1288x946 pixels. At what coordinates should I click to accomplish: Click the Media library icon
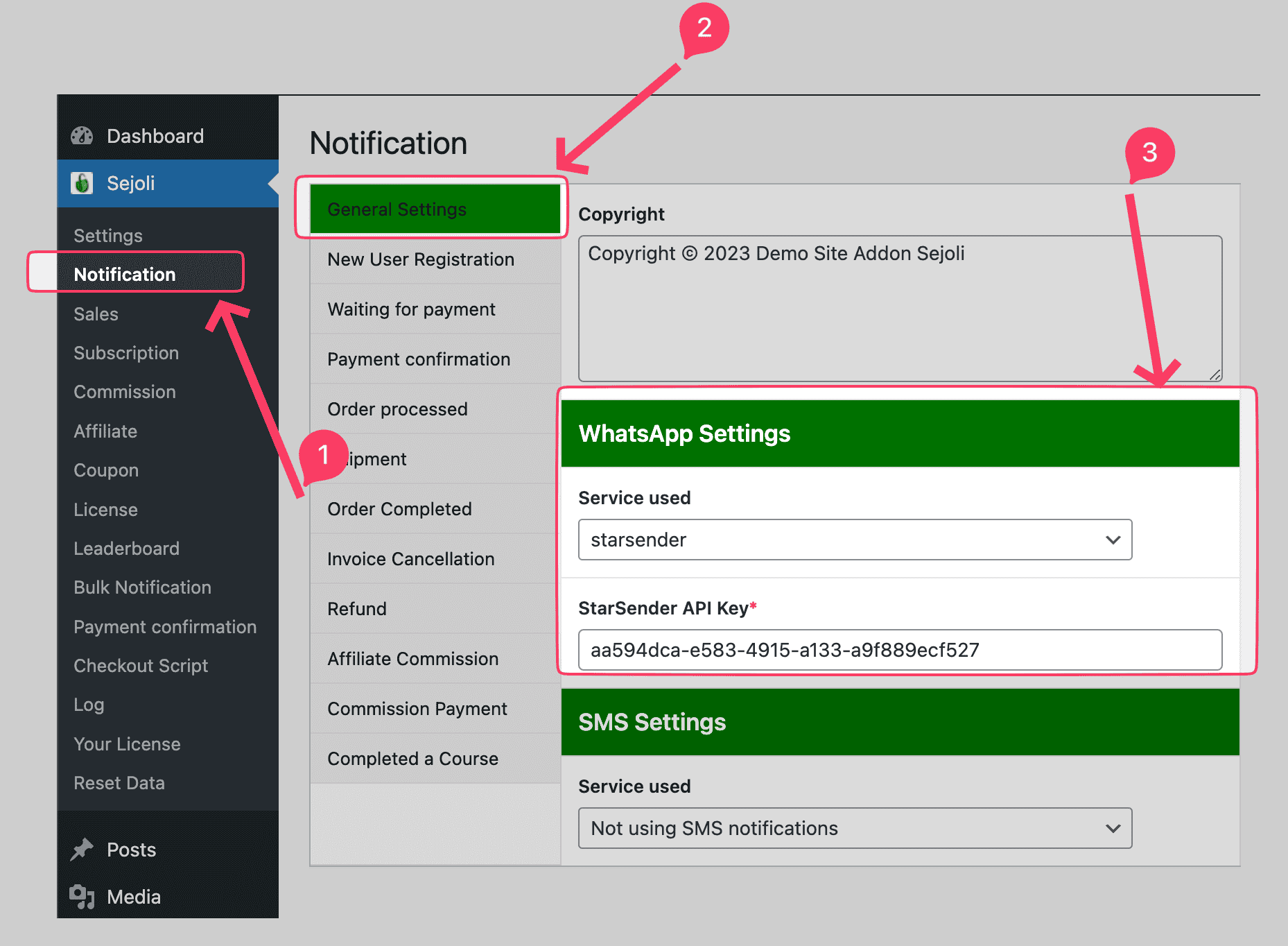(82, 896)
